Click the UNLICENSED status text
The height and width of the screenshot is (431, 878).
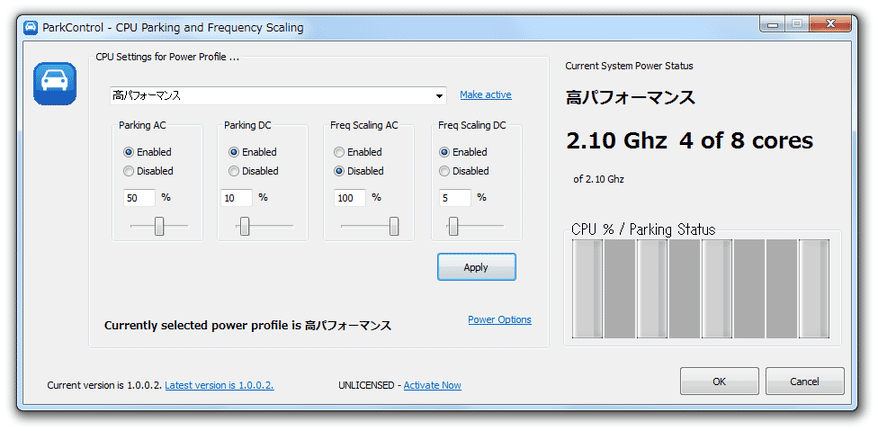click(x=366, y=385)
